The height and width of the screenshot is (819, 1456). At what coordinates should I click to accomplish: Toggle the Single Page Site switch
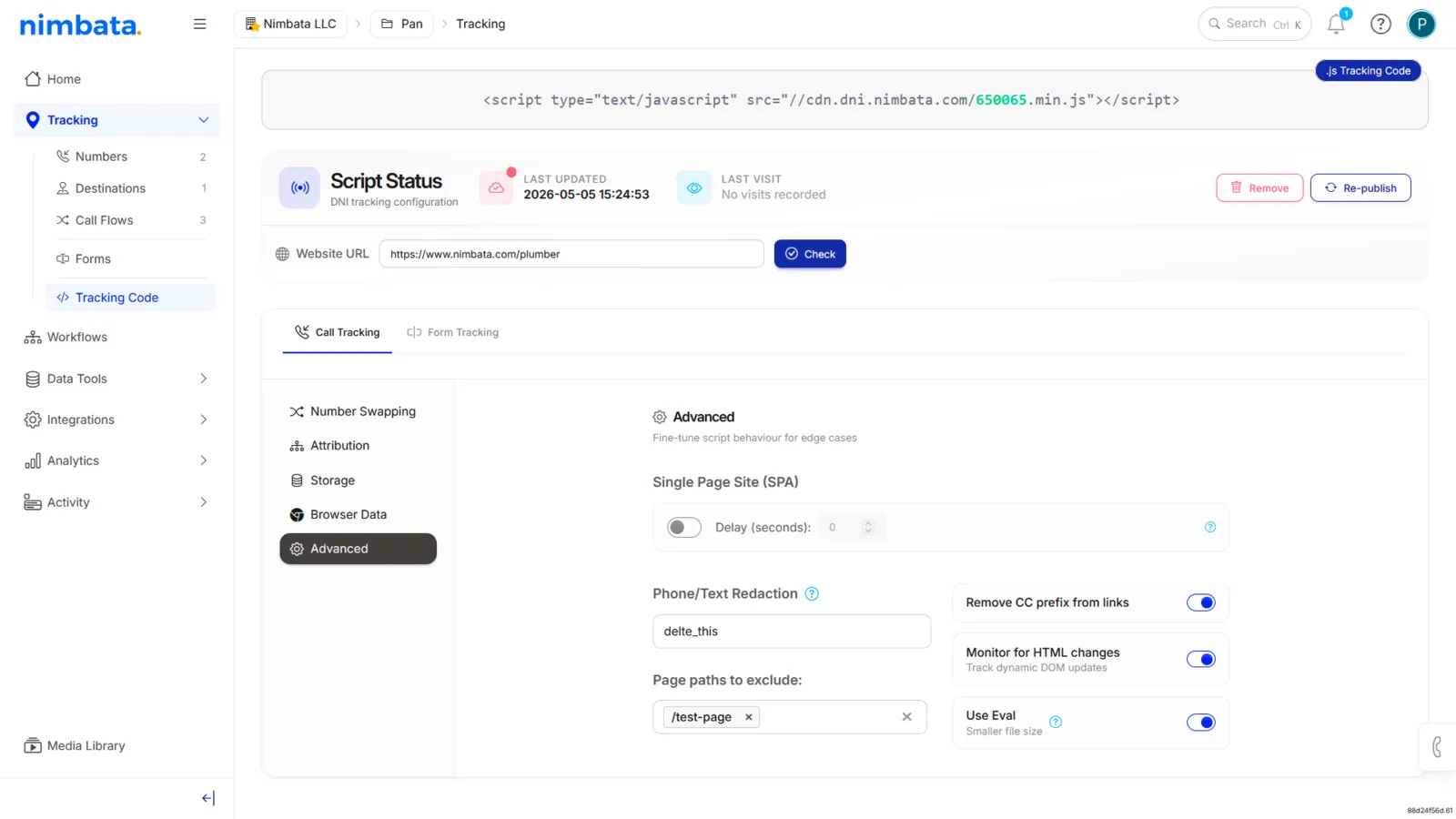[x=684, y=527]
